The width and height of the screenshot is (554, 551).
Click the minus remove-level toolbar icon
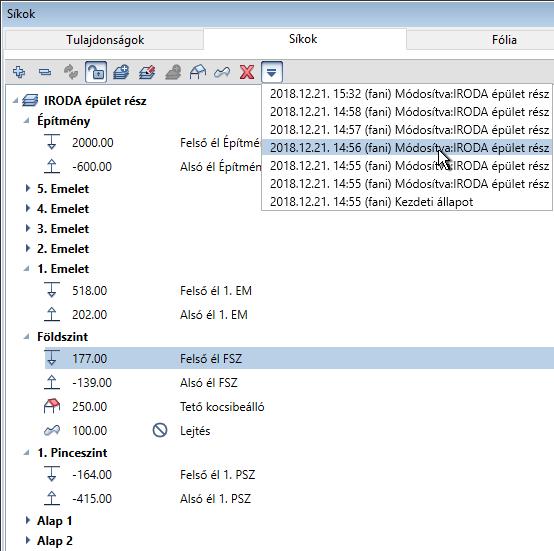tap(45, 72)
